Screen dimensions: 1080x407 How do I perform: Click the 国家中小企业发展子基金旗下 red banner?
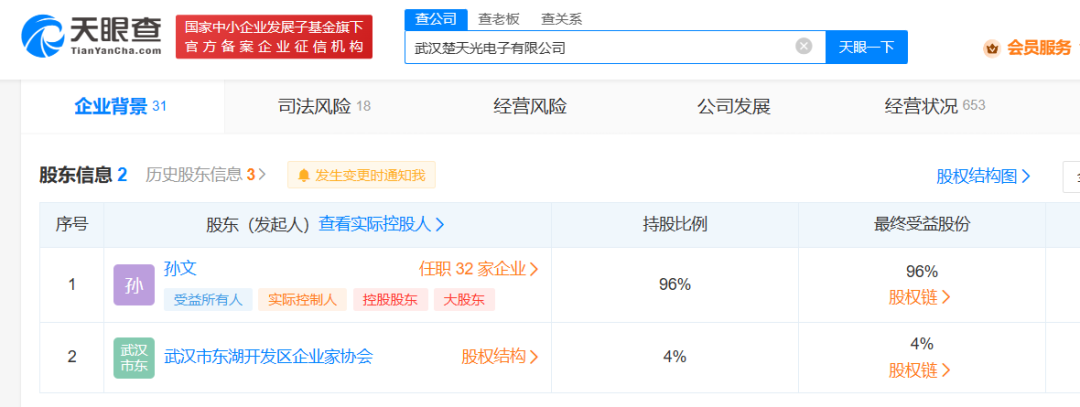coord(274,36)
